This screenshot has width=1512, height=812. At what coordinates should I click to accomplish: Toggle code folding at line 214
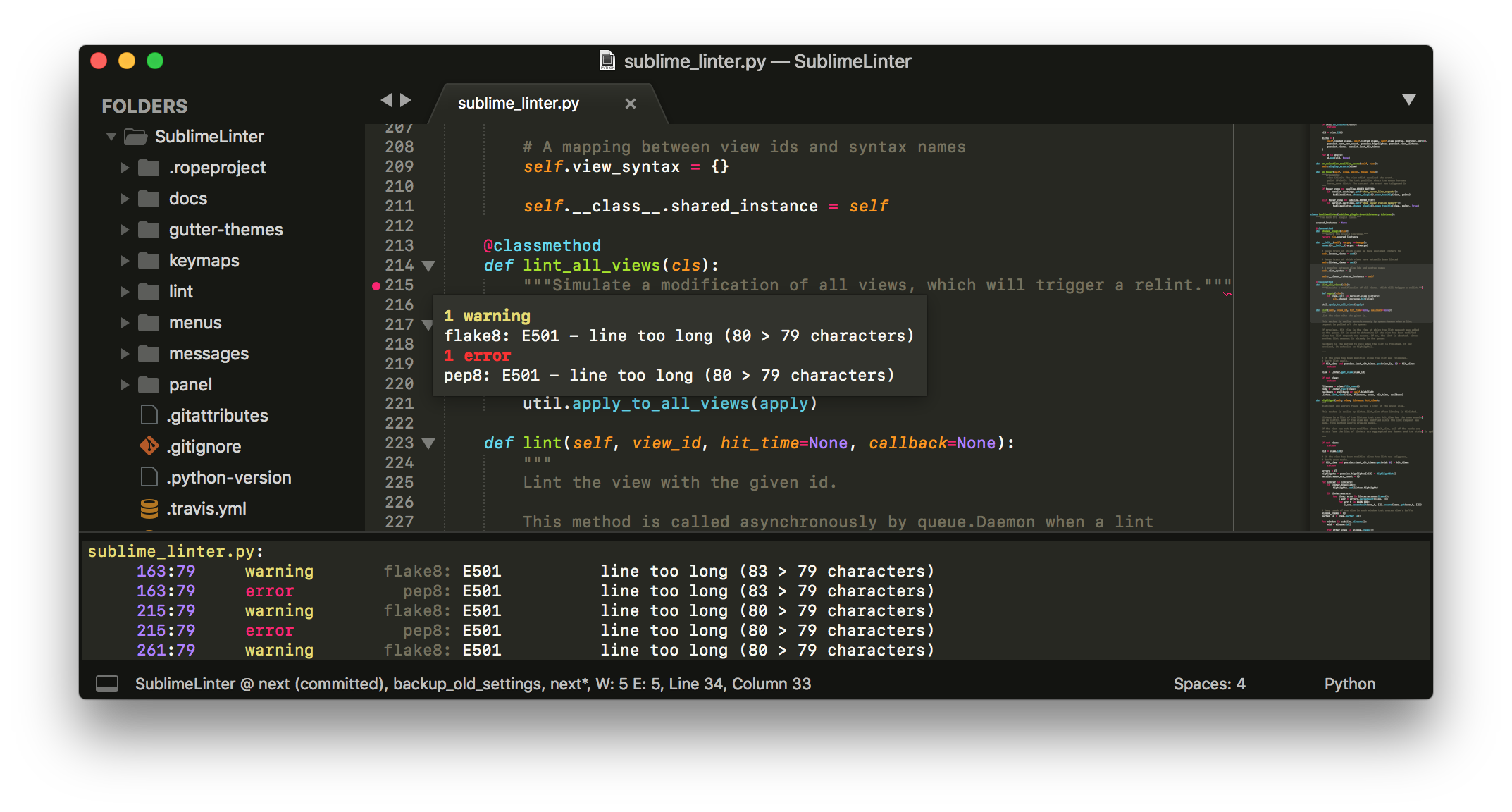tap(428, 266)
